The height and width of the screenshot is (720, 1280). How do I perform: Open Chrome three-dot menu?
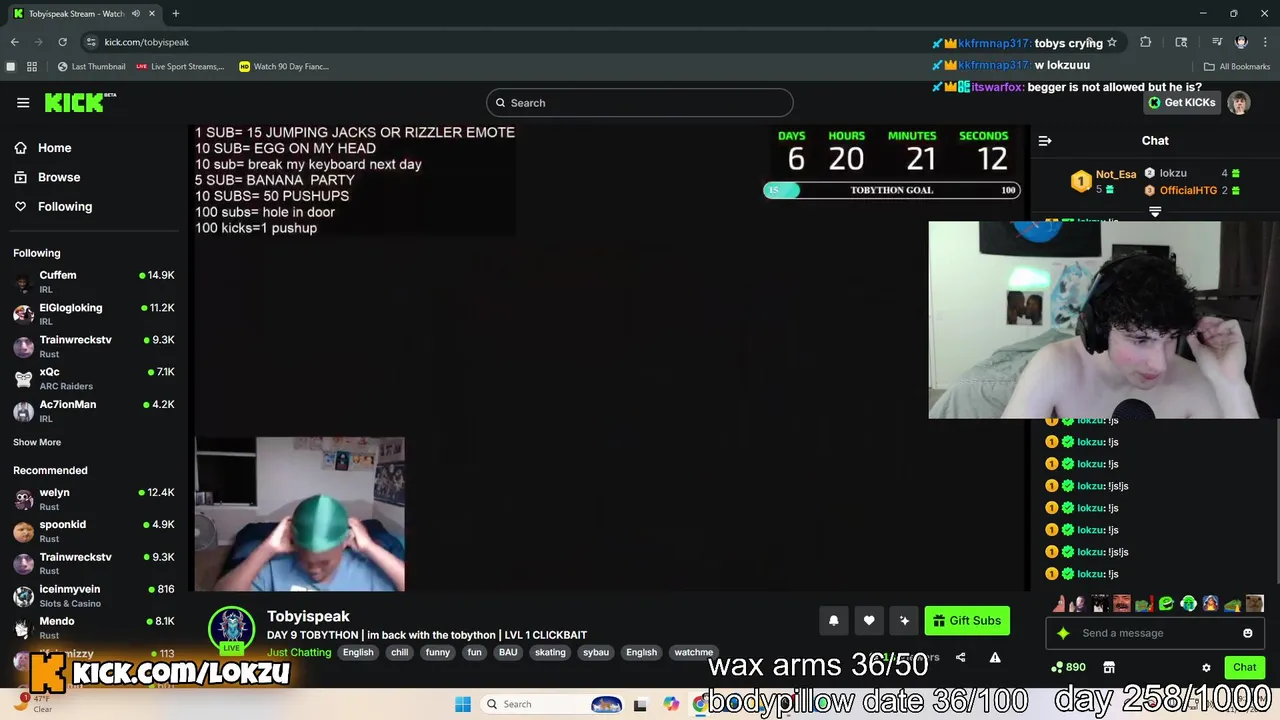click(x=1265, y=42)
